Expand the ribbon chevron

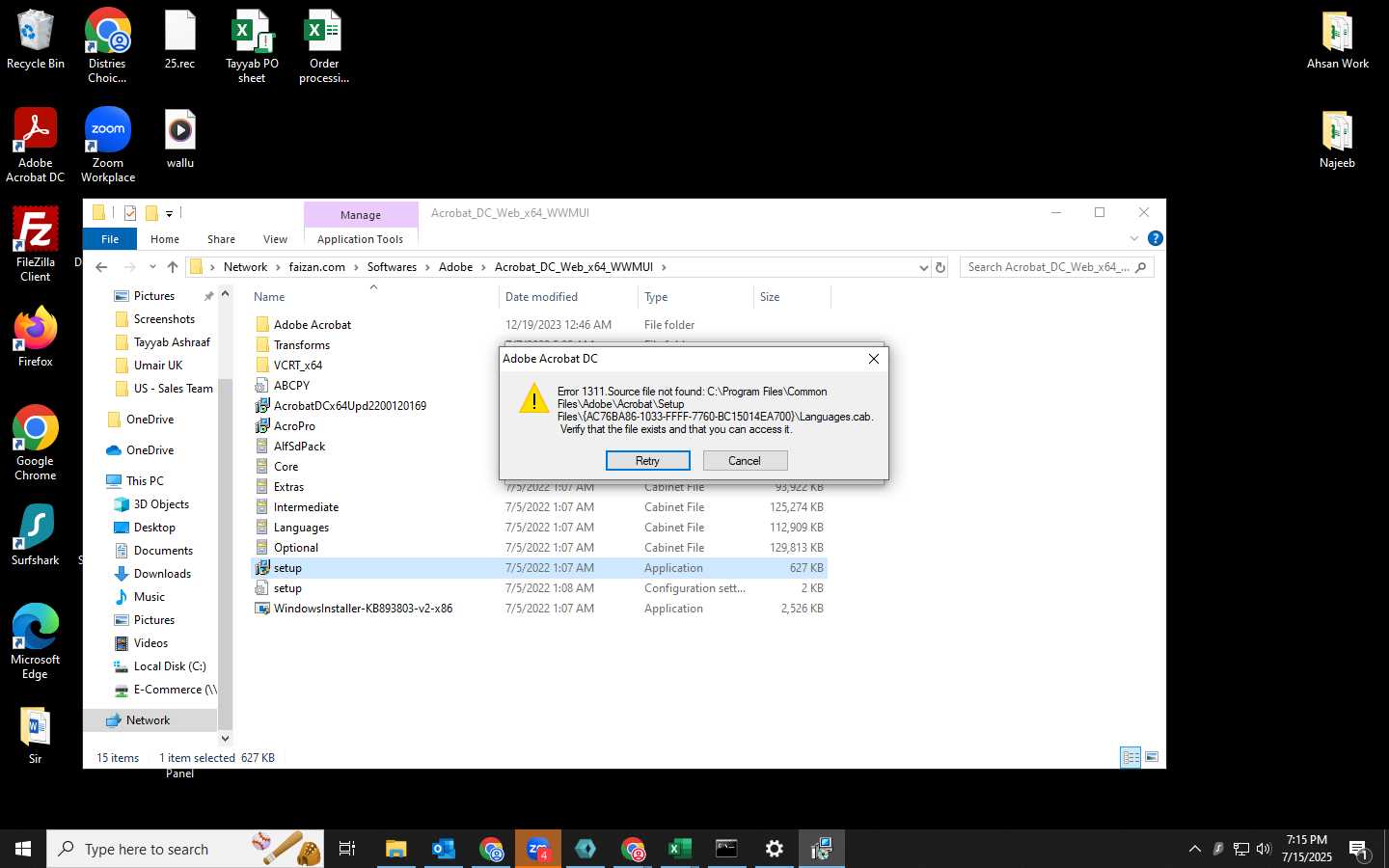(x=1134, y=238)
